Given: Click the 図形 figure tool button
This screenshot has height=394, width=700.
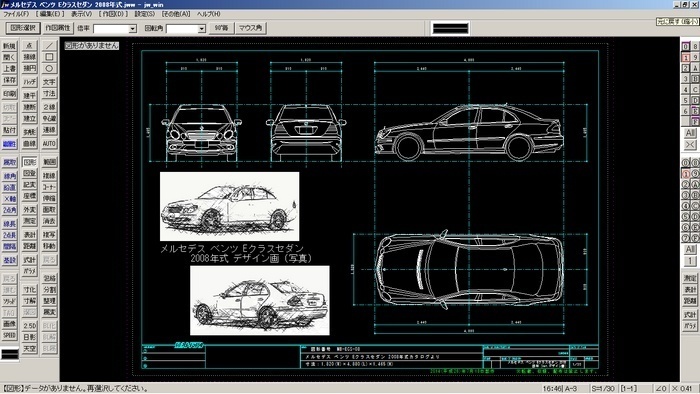Looking at the screenshot, I should (29, 162).
